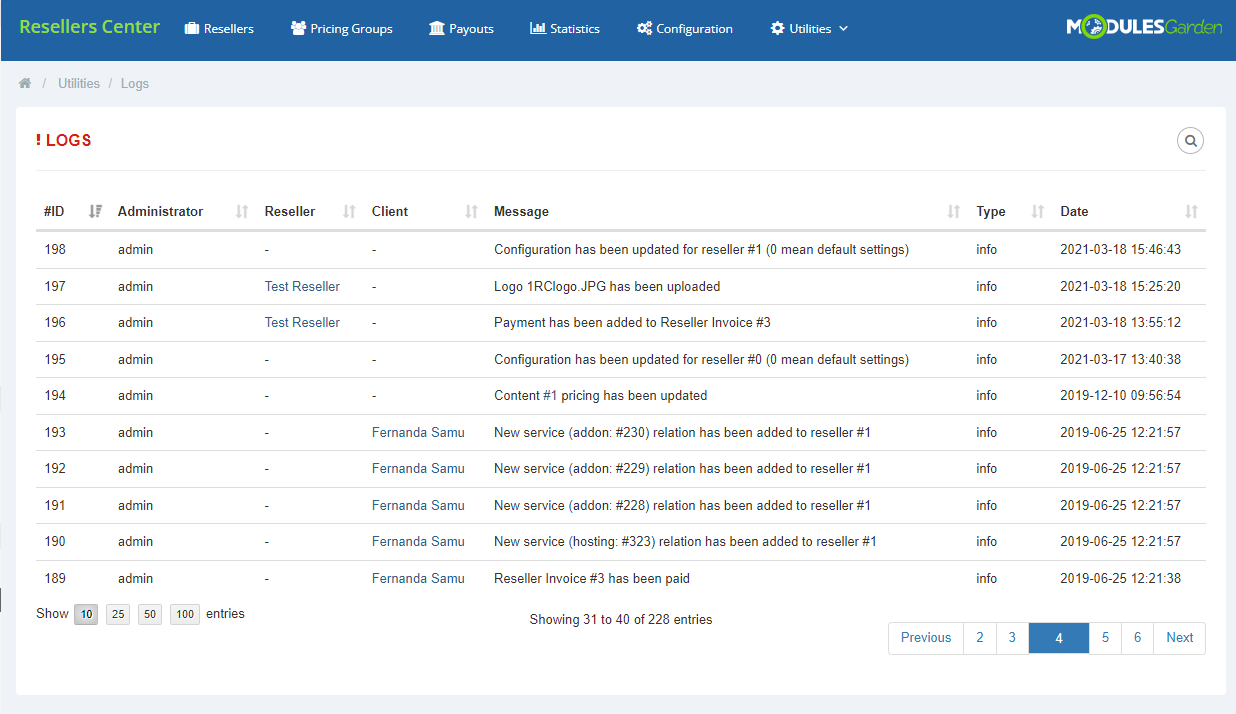Click log ID 194 cell
This screenshot has height=714, width=1236.
[55, 395]
